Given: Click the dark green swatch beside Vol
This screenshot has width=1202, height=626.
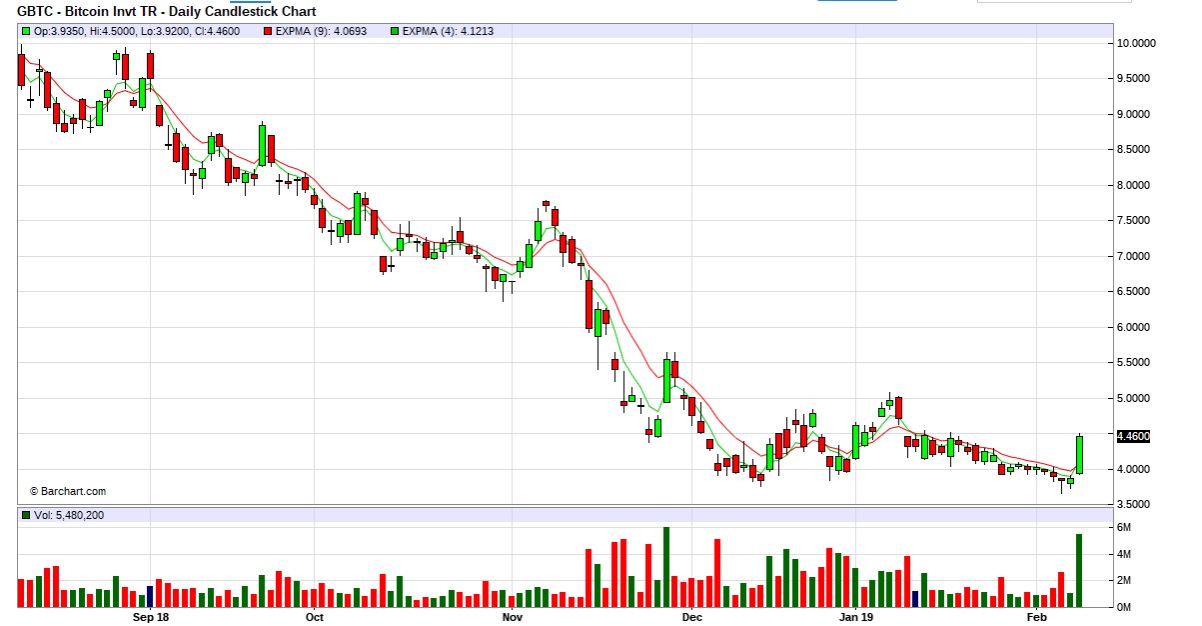Looking at the screenshot, I should coord(26,515).
